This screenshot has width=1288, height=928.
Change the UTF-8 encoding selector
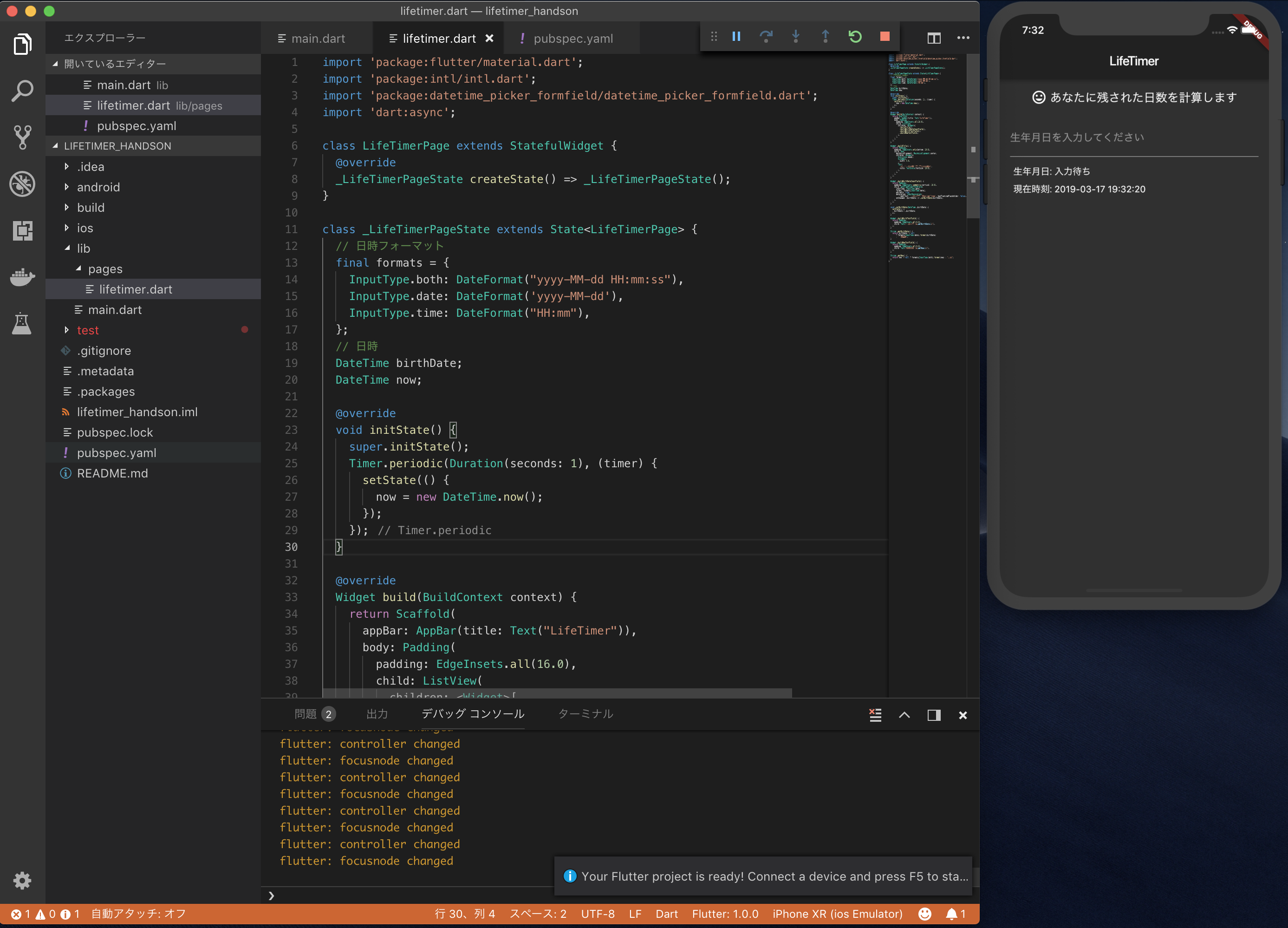tap(598, 914)
